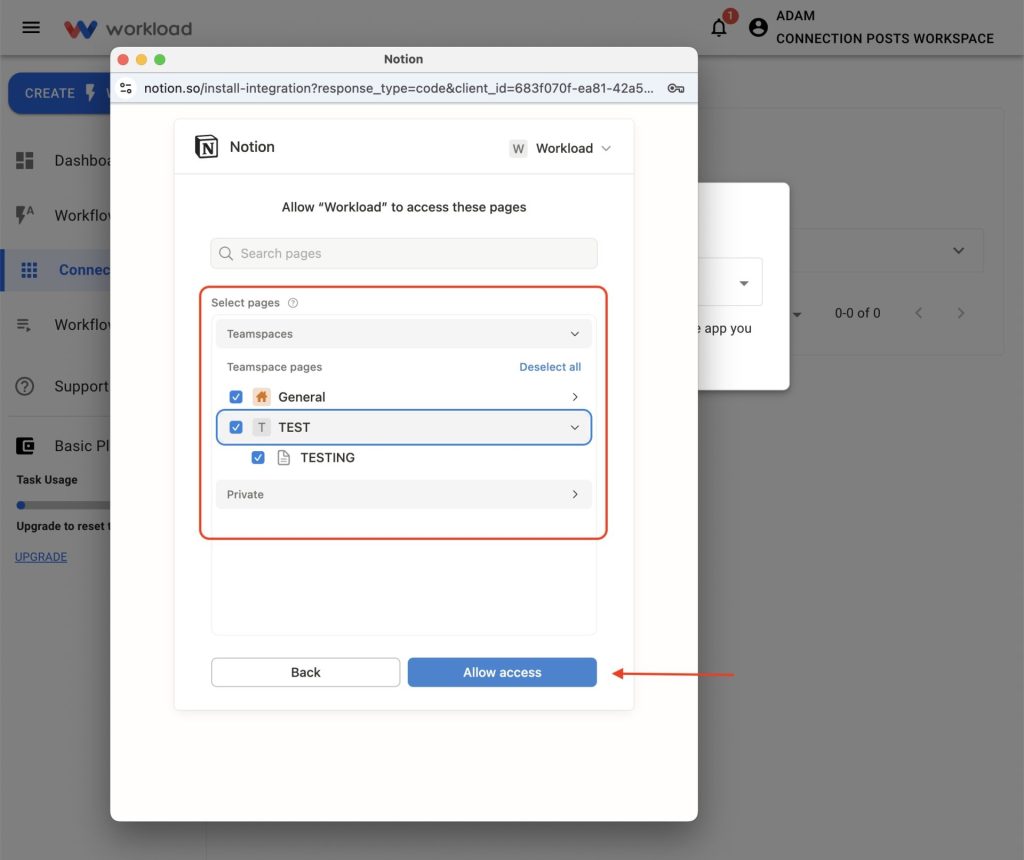Click the Notion logo icon

206,147
